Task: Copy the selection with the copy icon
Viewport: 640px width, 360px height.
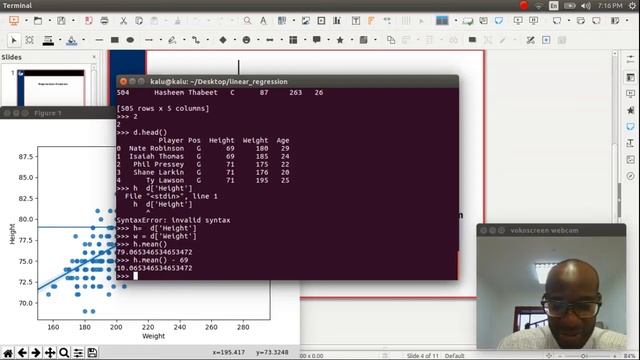Action: click(x=139, y=20)
